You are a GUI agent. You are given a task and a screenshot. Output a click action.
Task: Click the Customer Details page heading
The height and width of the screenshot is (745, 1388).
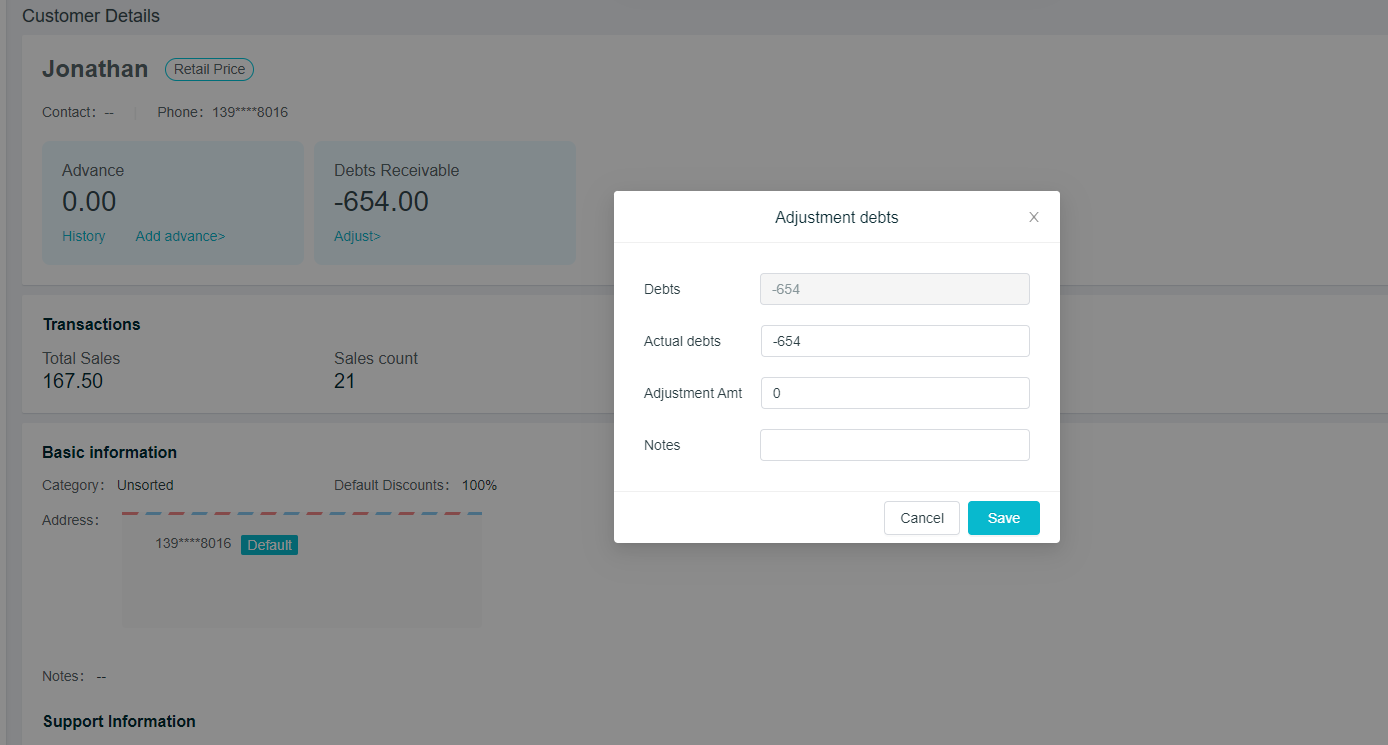91,16
